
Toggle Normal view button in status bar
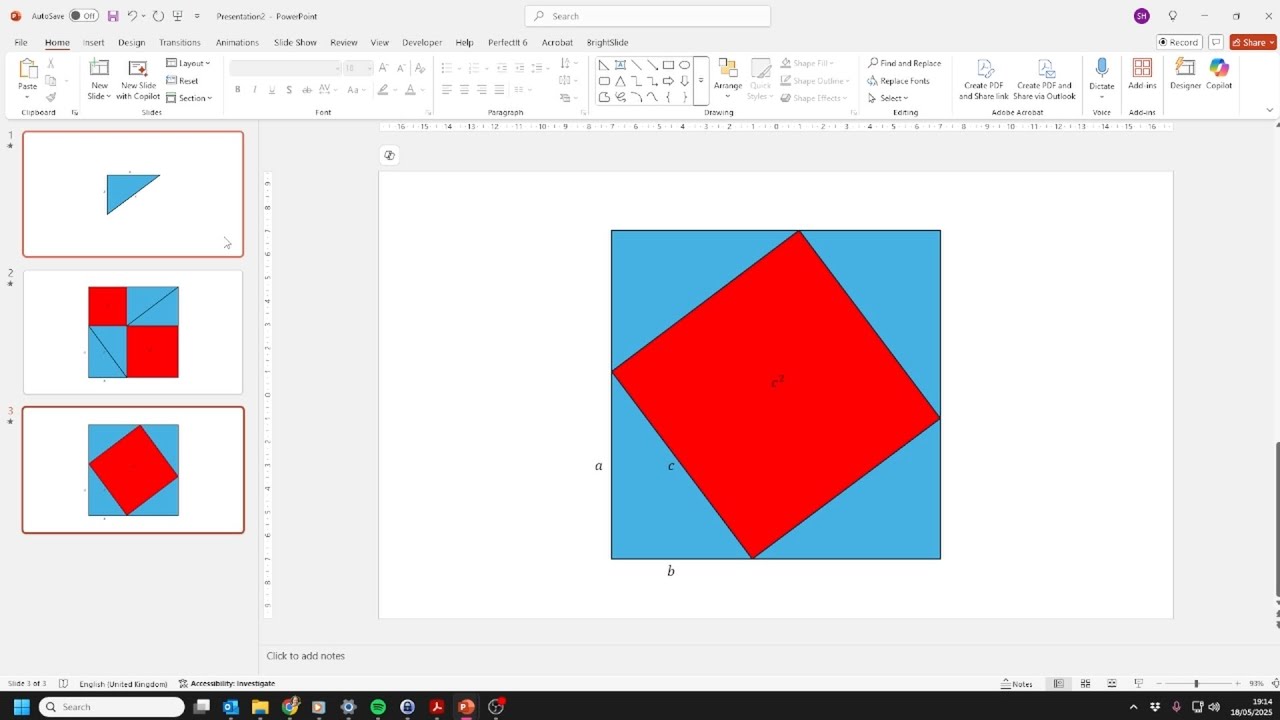[x=1059, y=684]
